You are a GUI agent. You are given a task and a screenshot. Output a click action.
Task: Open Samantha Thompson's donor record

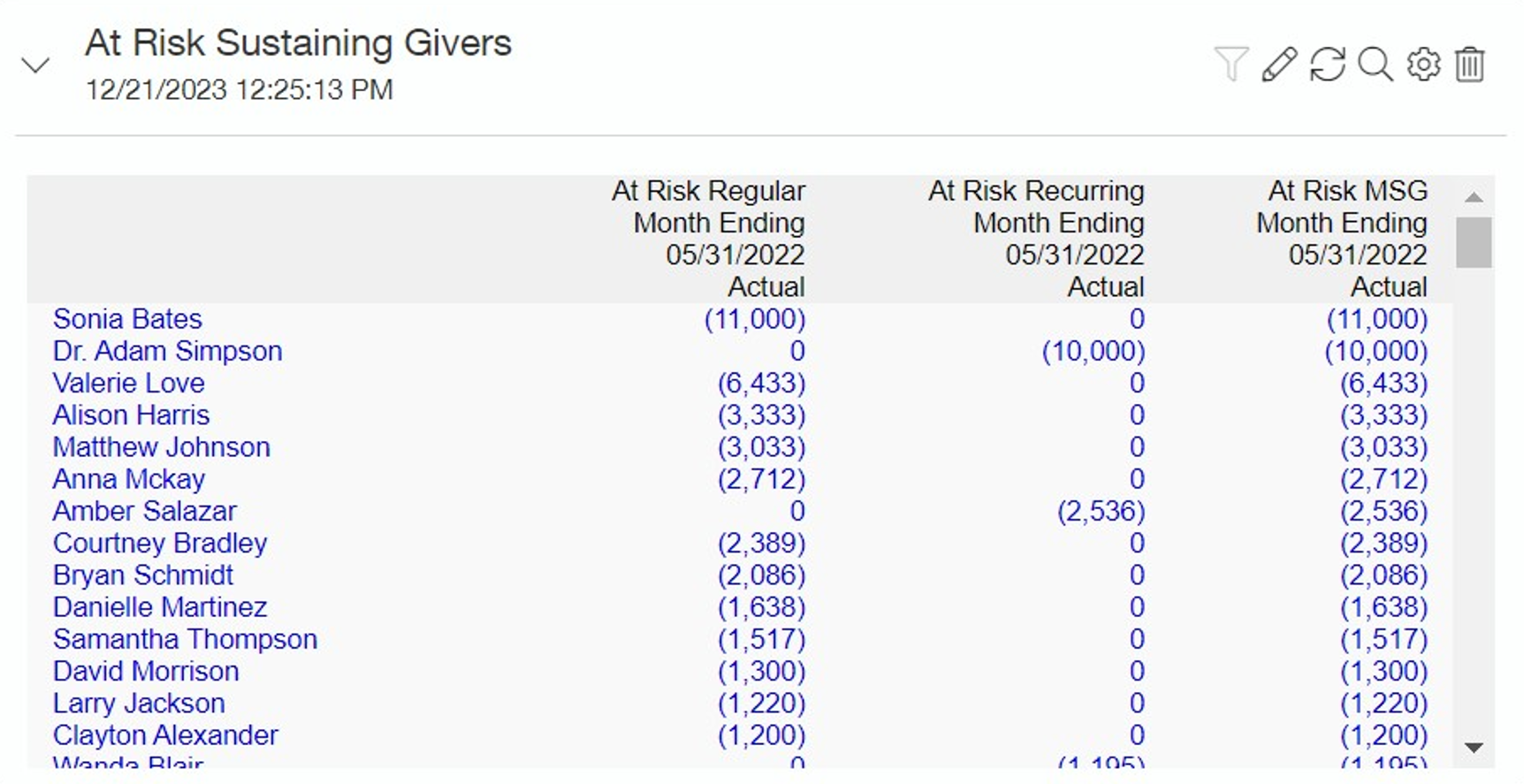tap(185, 639)
